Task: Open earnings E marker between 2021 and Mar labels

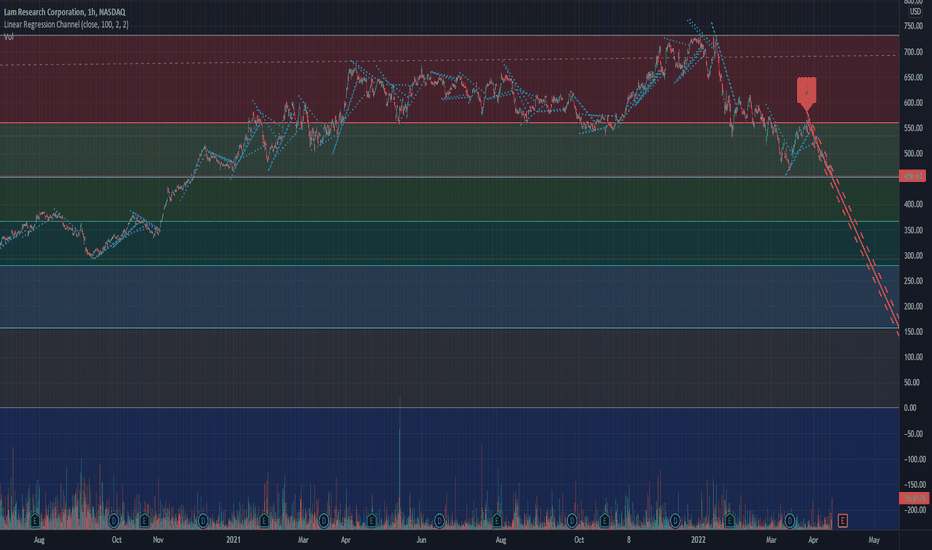Action: [264, 521]
